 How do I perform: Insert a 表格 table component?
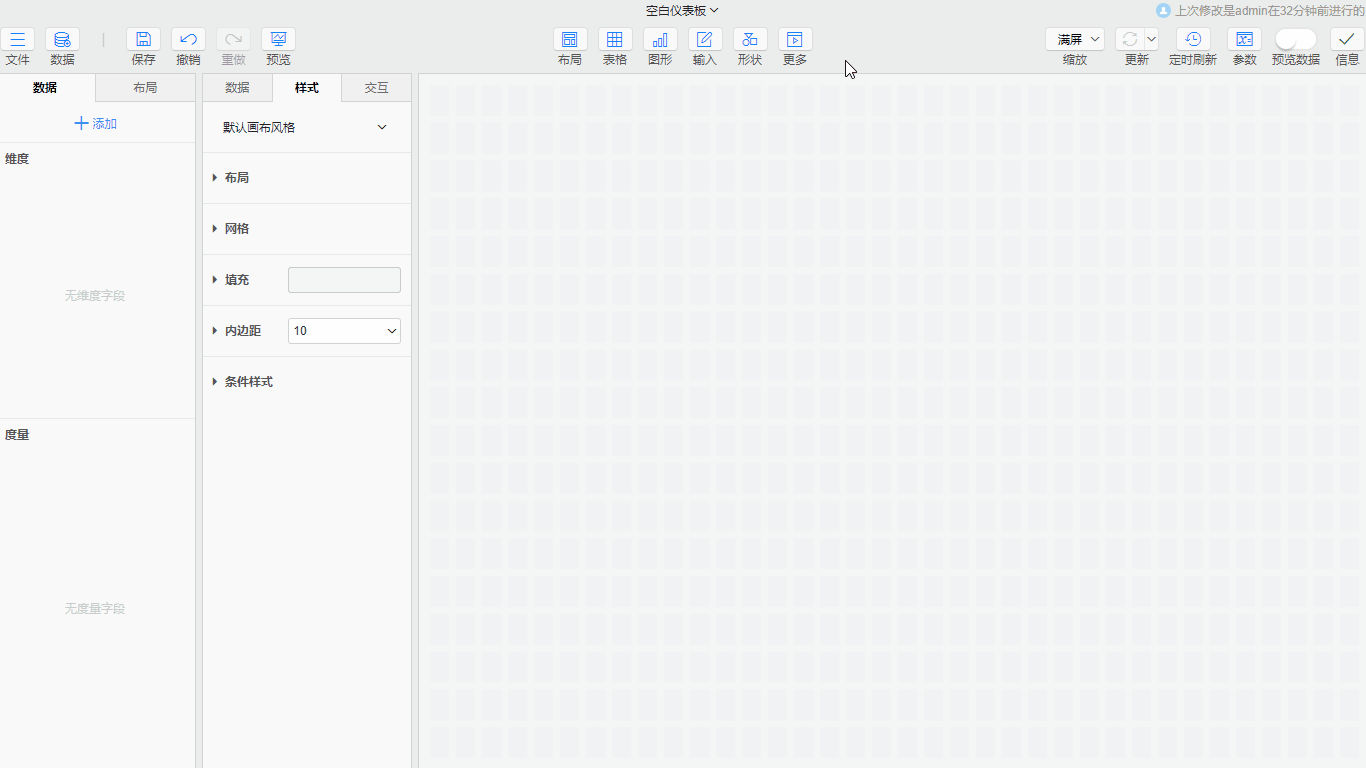[x=615, y=40]
